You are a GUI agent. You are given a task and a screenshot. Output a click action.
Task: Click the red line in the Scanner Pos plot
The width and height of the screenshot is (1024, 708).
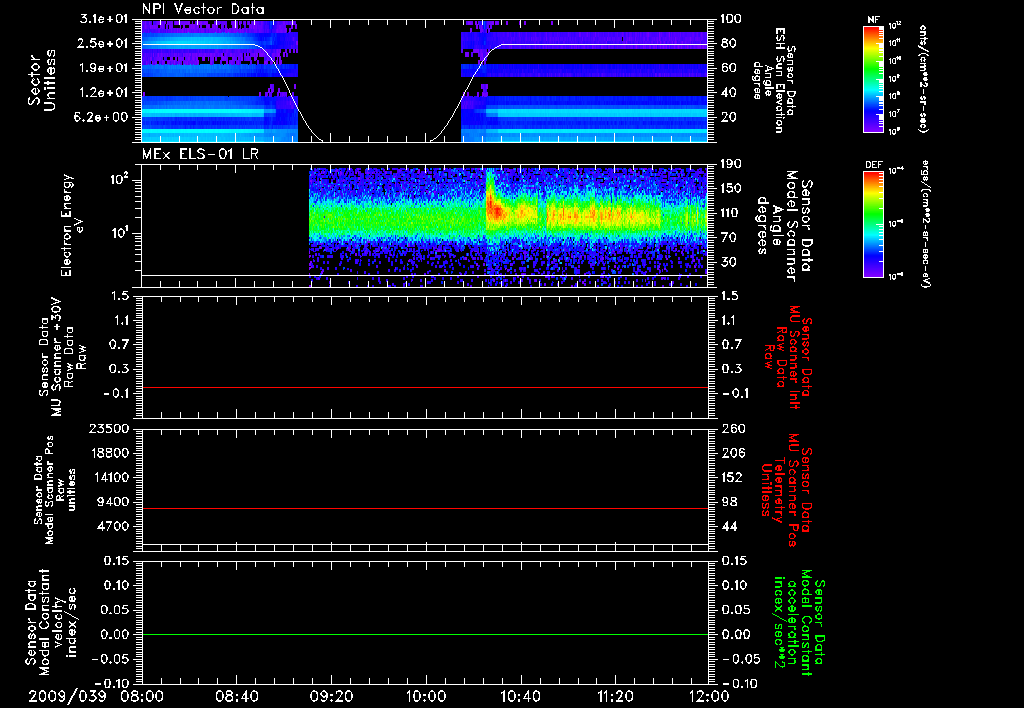tap(424, 508)
